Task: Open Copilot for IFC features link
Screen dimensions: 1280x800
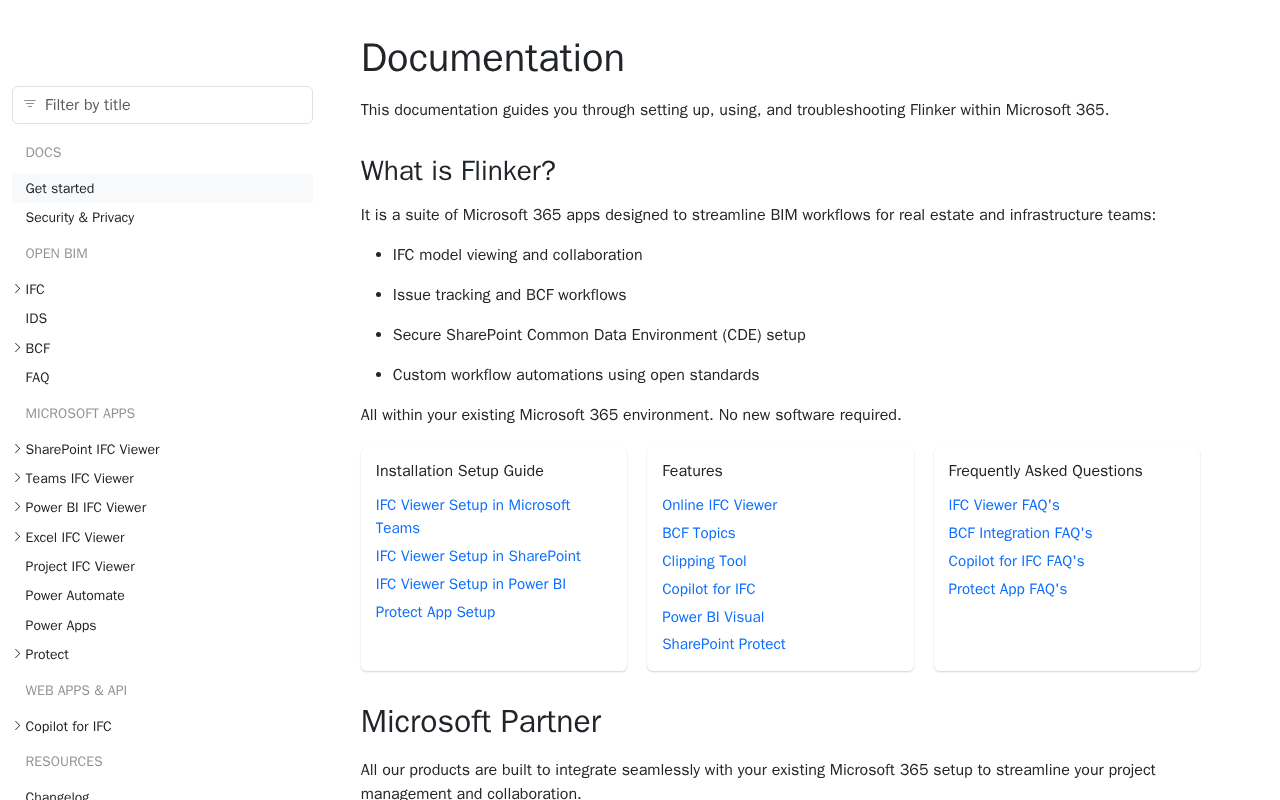Action: (x=708, y=589)
